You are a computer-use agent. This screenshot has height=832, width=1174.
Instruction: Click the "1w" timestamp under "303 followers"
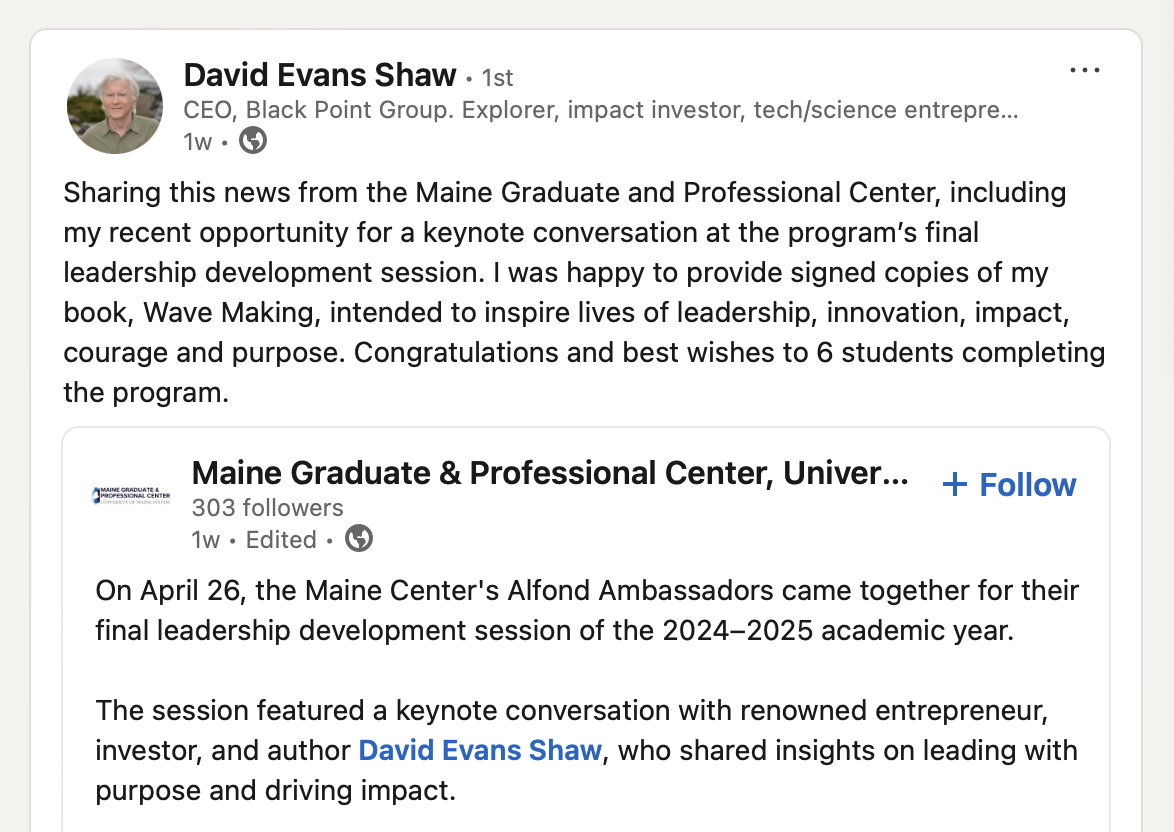tap(205, 540)
